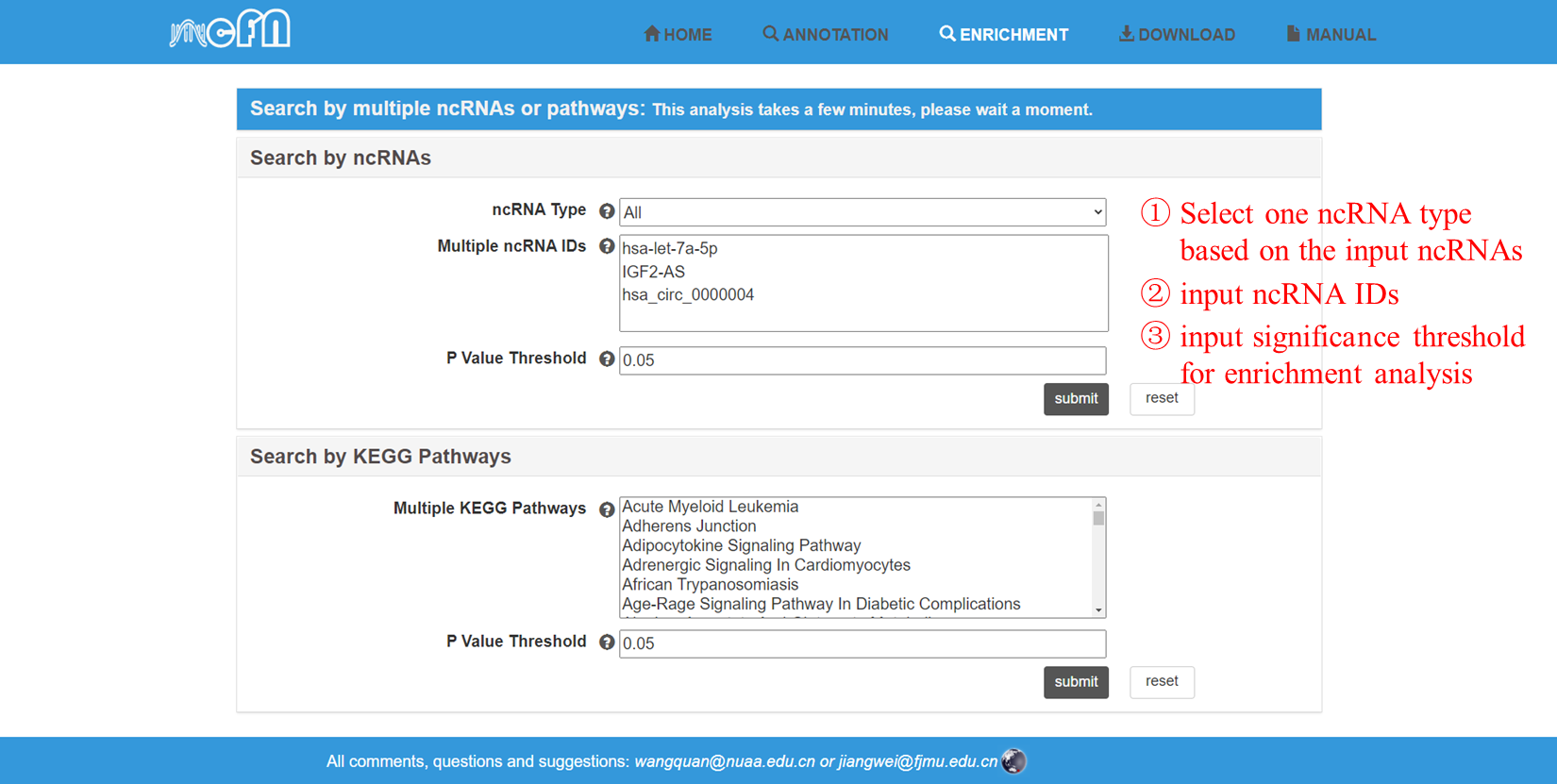This screenshot has height=784, width=1557.
Task: Click help icon beside Multiple ncRNA IDs
Action: [607, 246]
